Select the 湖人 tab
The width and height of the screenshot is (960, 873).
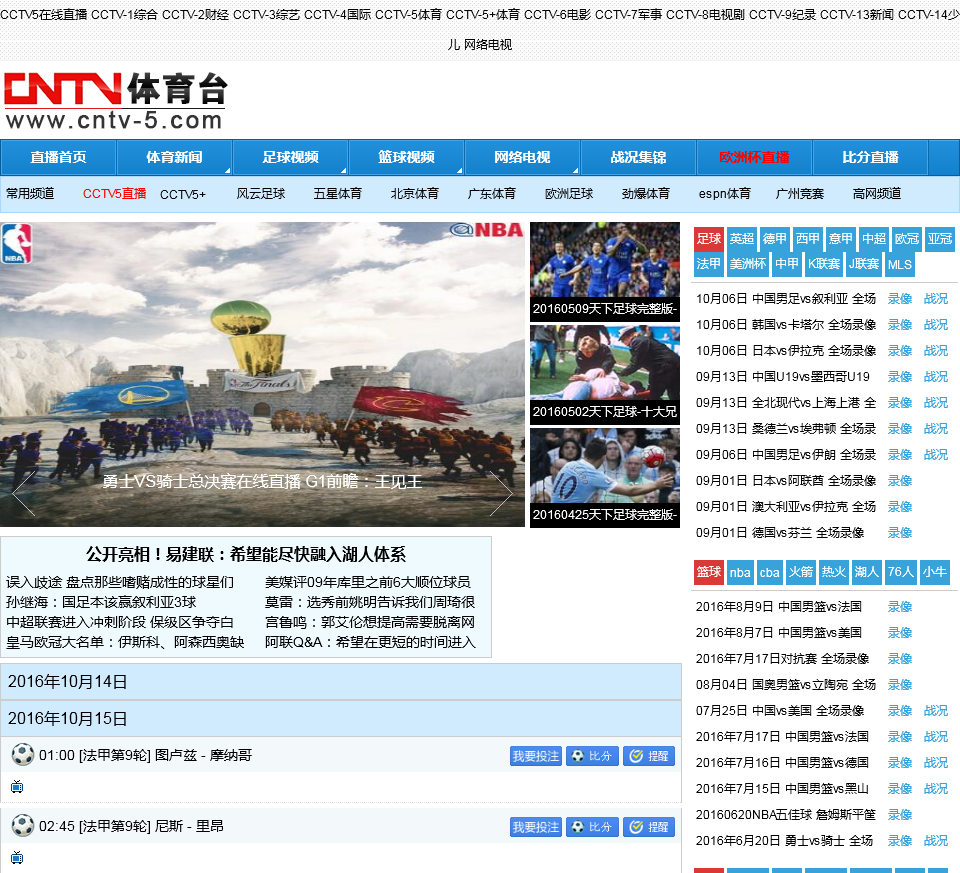pyautogui.click(x=866, y=572)
